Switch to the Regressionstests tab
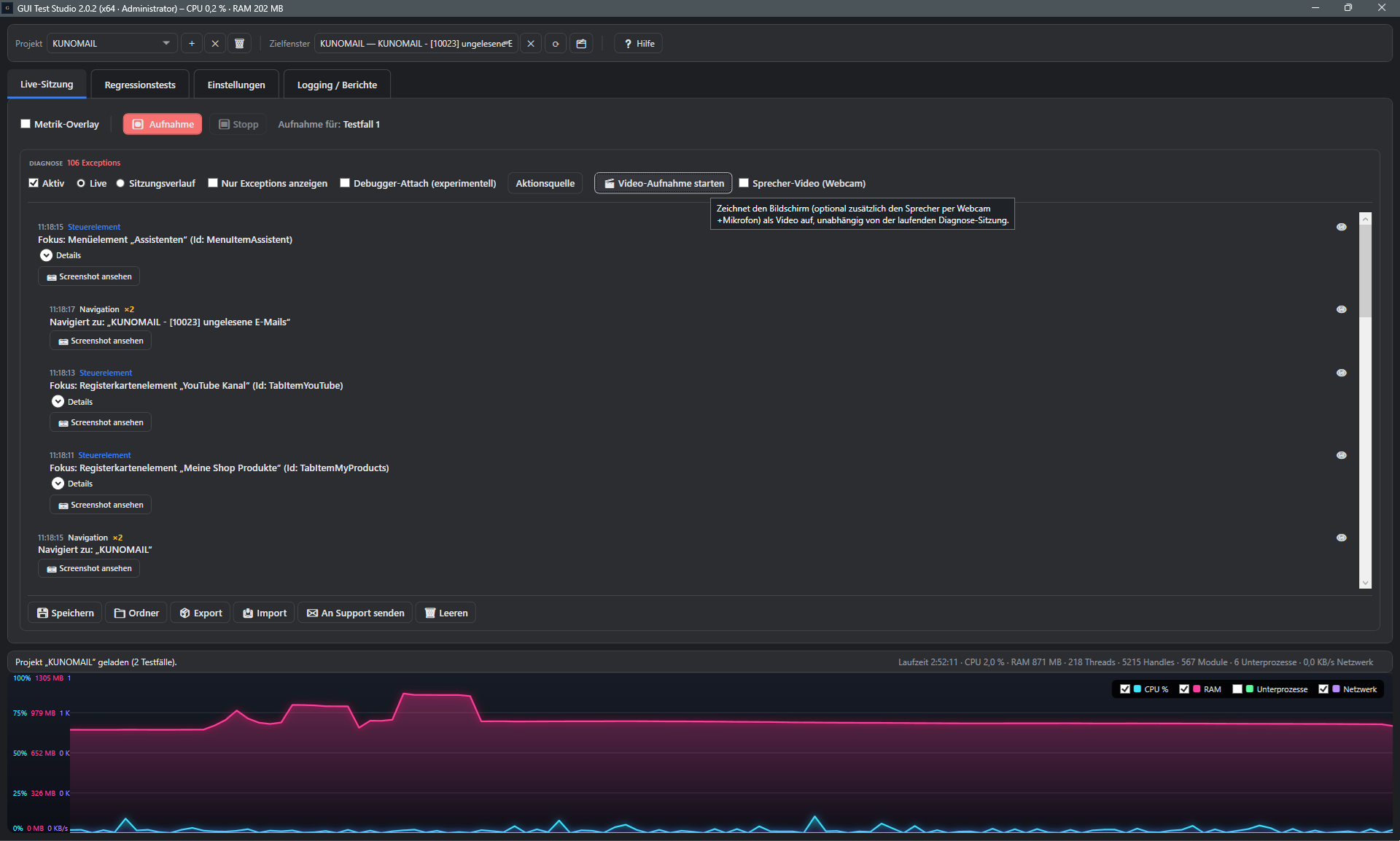The height and width of the screenshot is (841, 1400). tap(140, 85)
